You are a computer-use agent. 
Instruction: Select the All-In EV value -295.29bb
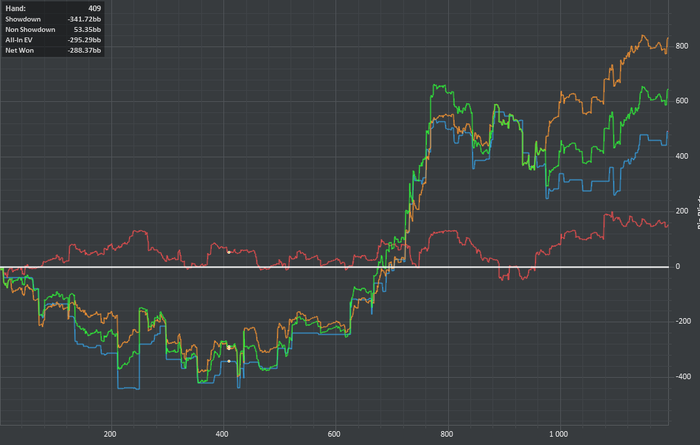pos(84,40)
